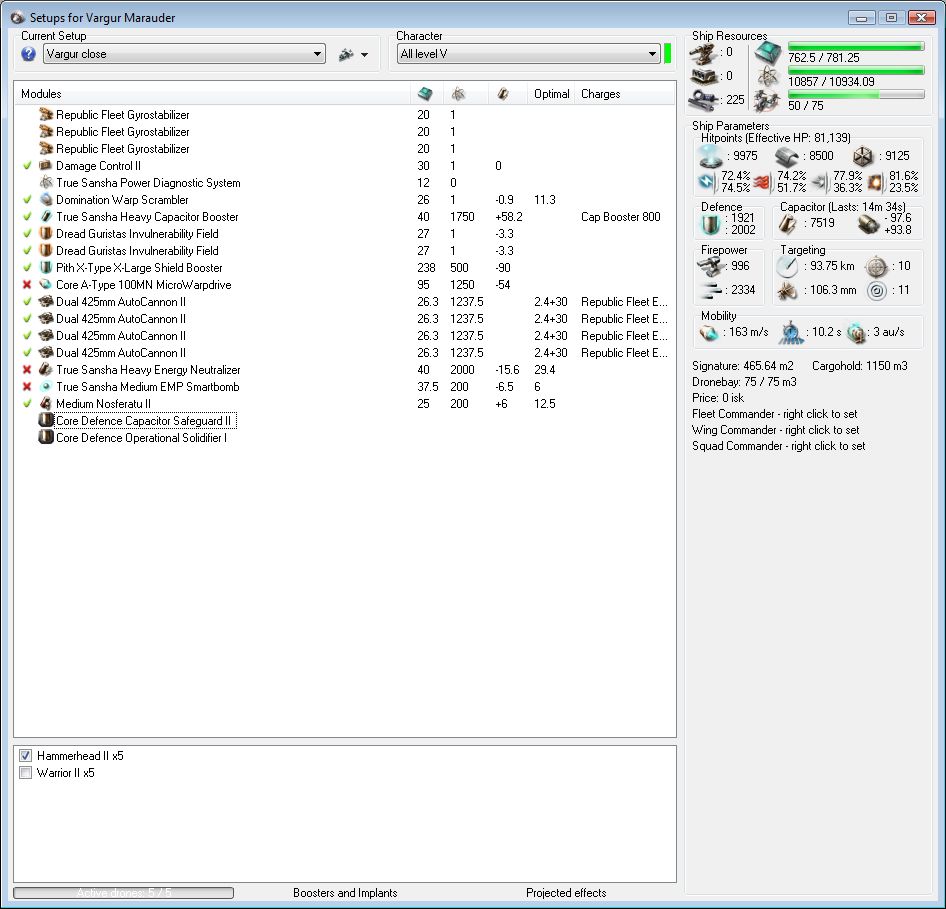Click the powergrid bar 10857 / 10934.09
The height and width of the screenshot is (909, 946).
(856, 71)
